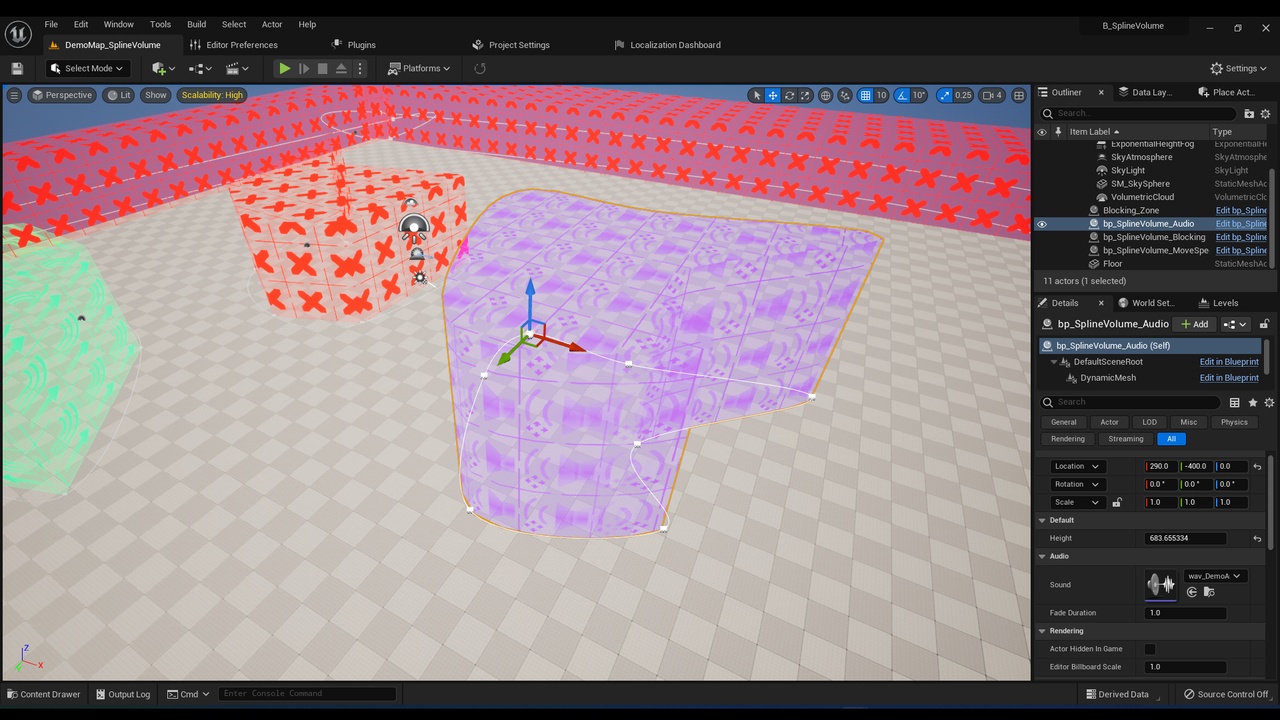Image resolution: width=1280 pixels, height=720 pixels.
Task: Change scale snap value 0.25
Action: [x=963, y=95]
